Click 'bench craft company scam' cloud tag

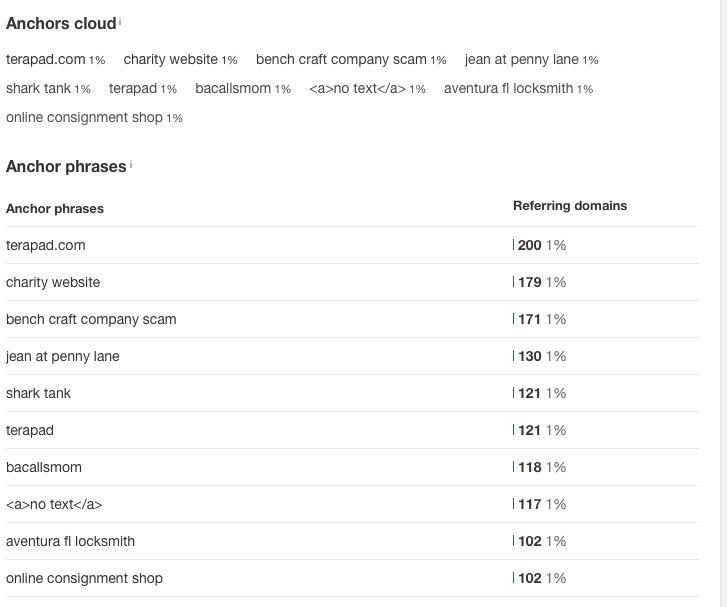pyautogui.click(x=341, y=59)
